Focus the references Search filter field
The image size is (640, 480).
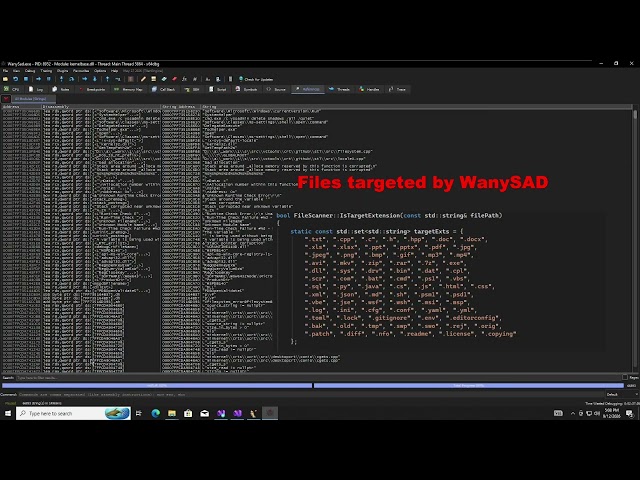[x=318, y=378]
